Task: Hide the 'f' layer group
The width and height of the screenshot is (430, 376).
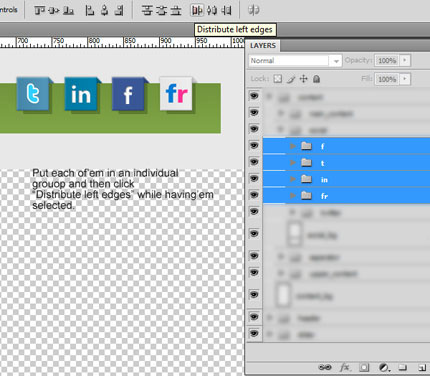Action: tap(254, 146)
